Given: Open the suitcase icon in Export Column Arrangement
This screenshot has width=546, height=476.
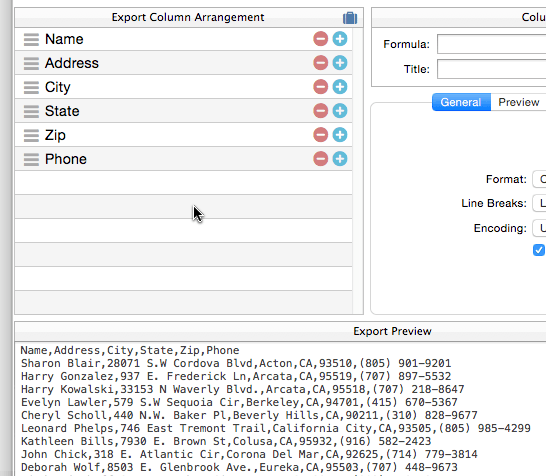Looking at the screenshot, I should 350,18.
